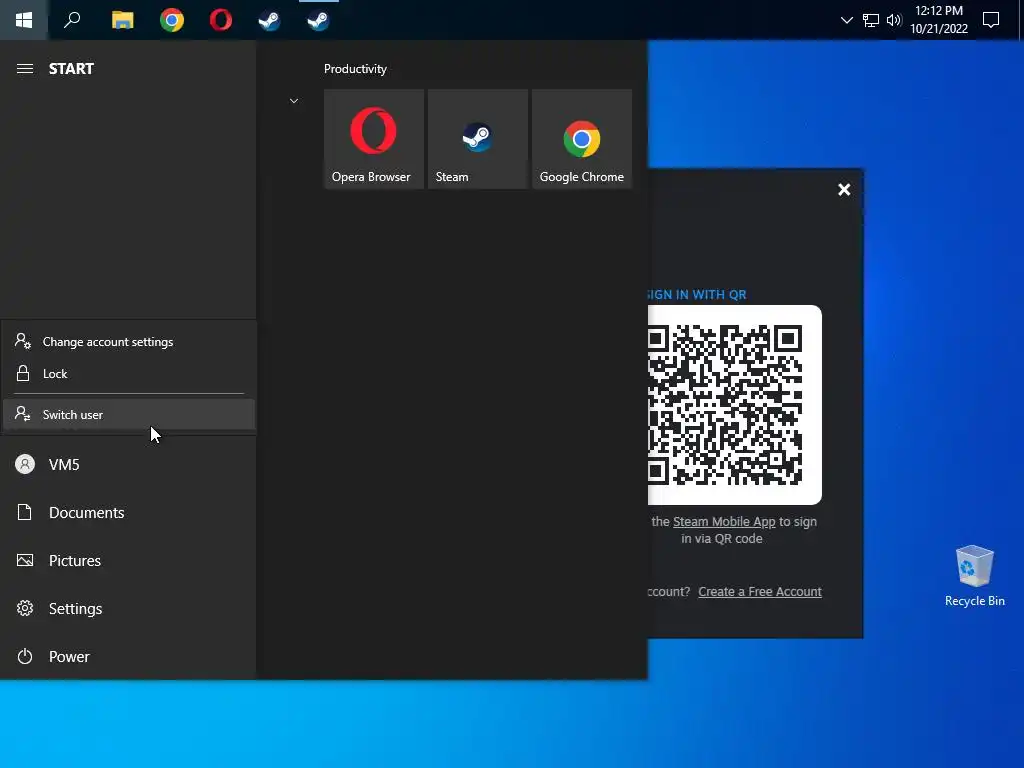Select Change account settings
The image size is (1024, 768).
(x=129, y=342)
